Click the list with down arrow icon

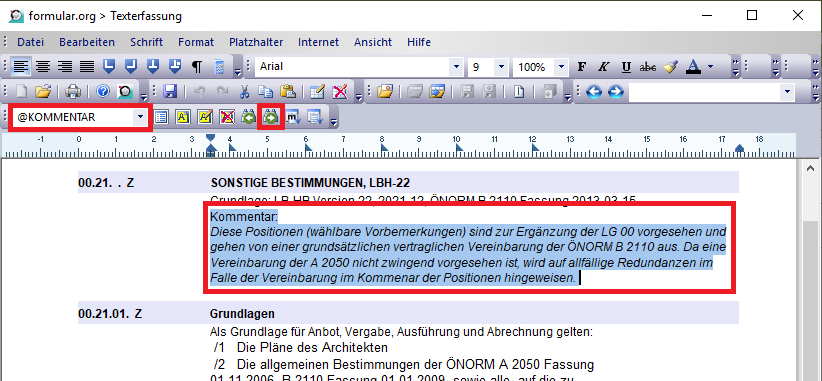coord(315,117)
